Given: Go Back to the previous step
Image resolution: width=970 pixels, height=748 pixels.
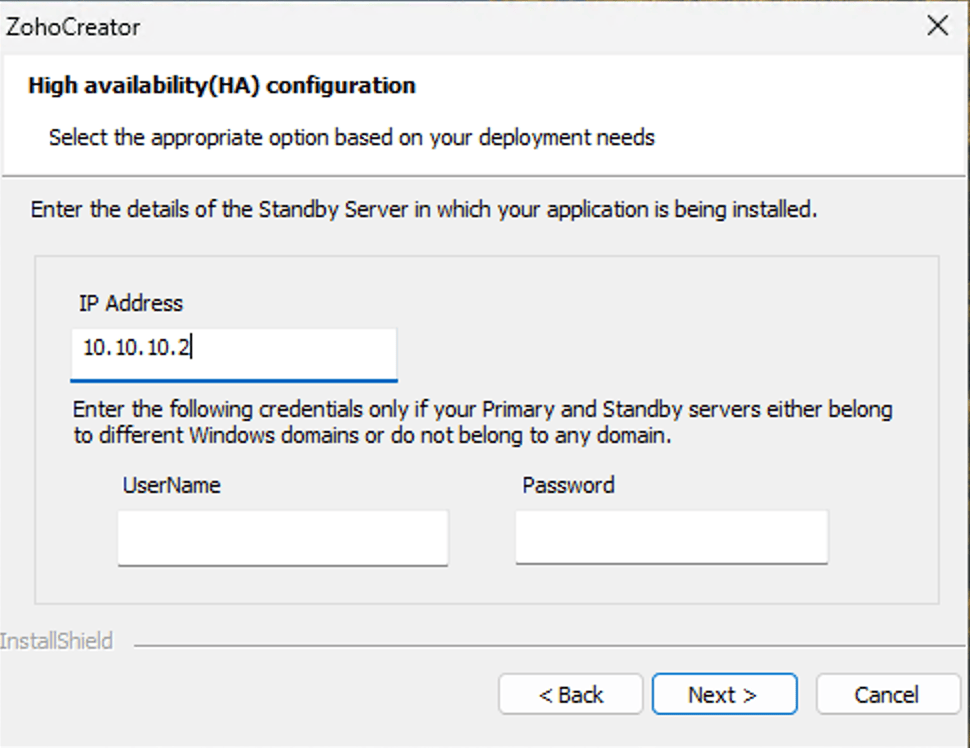Looking at the screenshot, I should point(571,695).
